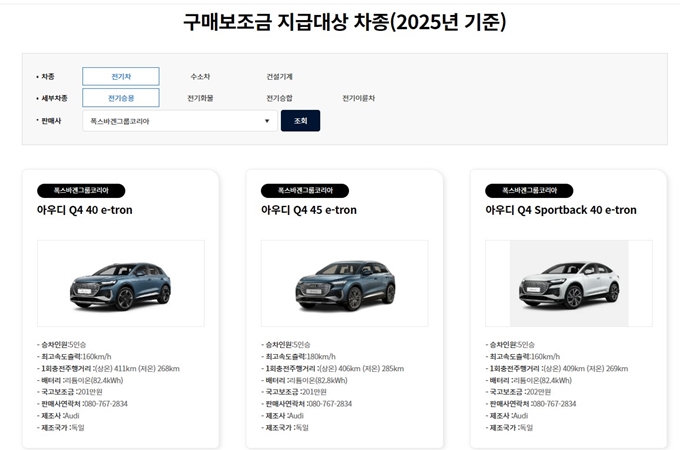This screenshot has height=450, width=680.
Task: Choose the 전기승합 sub-type filter
Action: click(x=279, y=98)
